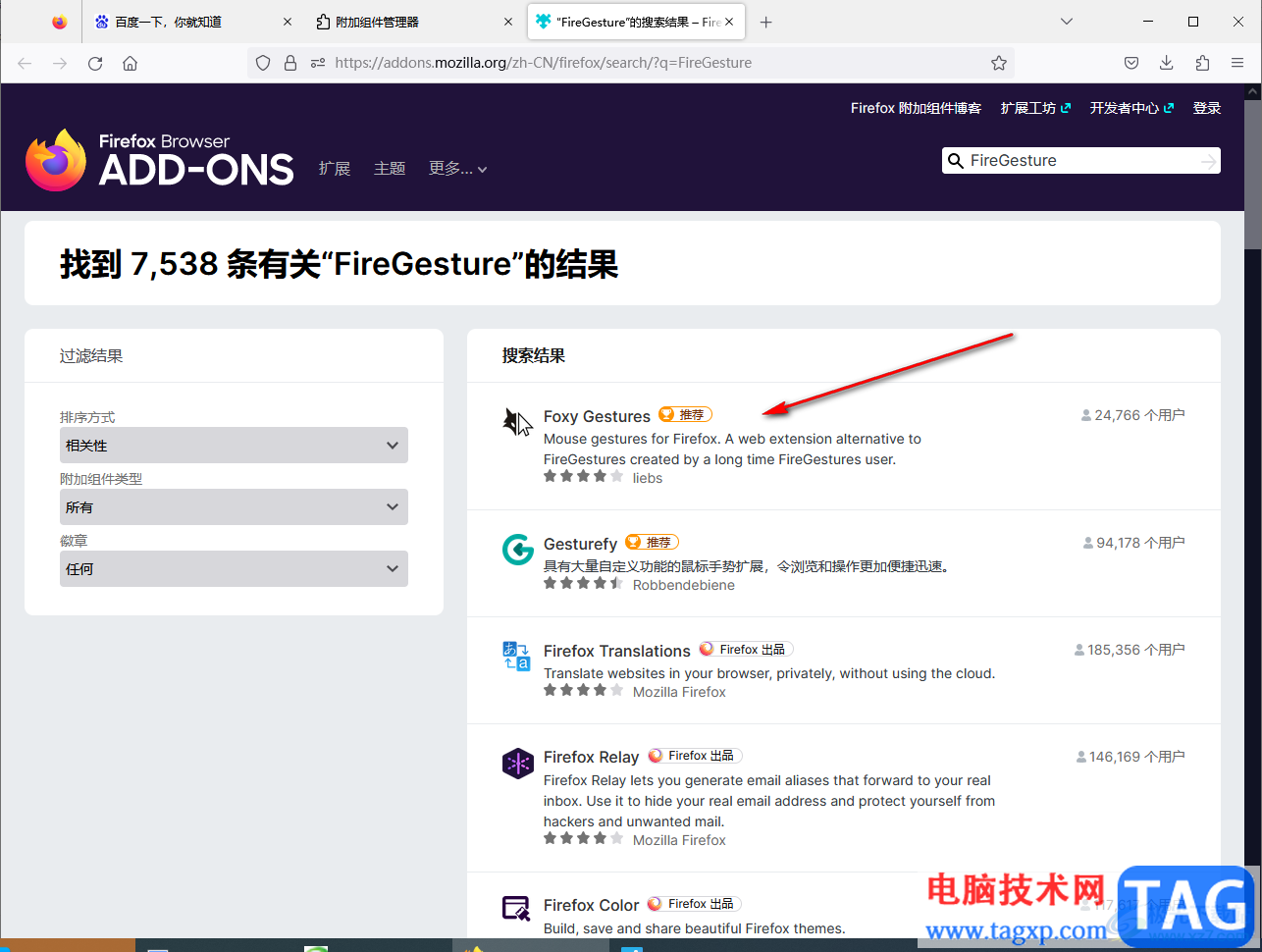This screenshot has height=952, width=1262.
Task: Open the 主题 navigation link
Action: [x=390, y=169]
